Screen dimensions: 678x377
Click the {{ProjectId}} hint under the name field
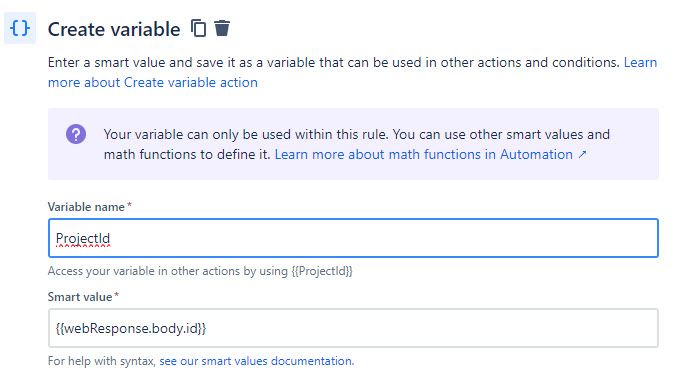click(322, 271)
